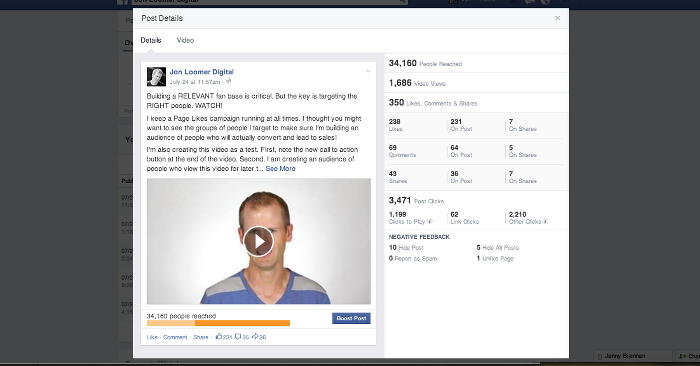Click the 'Post Details' dialog title
The height and width of the screenshot is (366, 700).
click(x=162, y=18)
